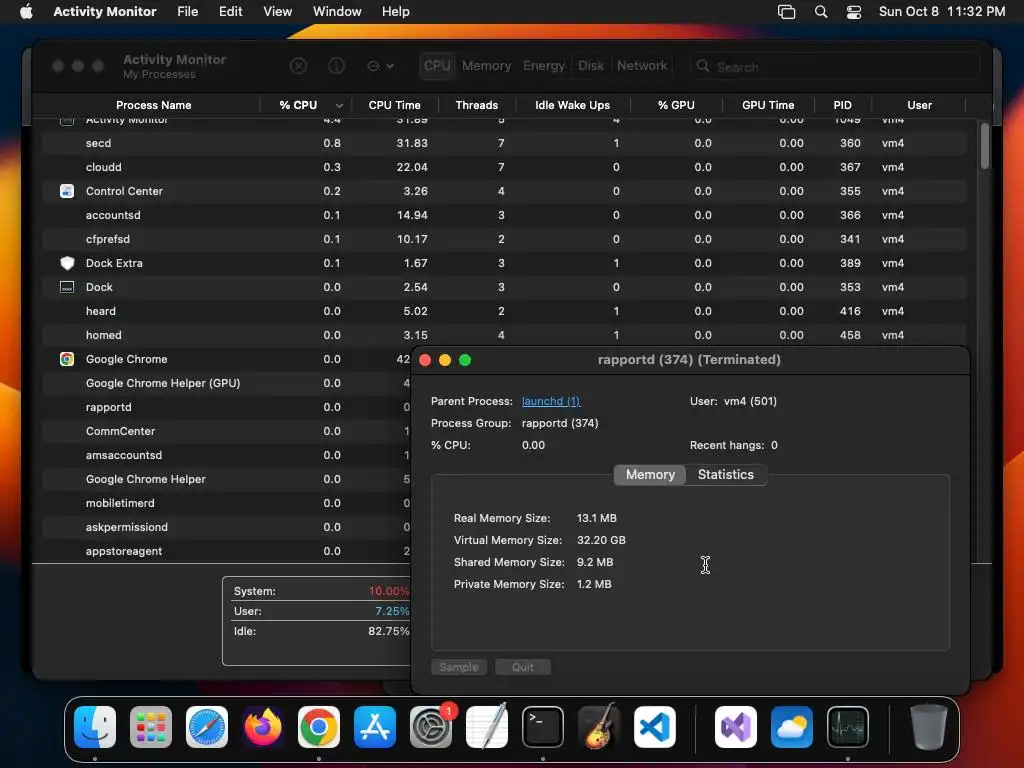1024x768 pixels.
Task: Click the process list vertical scrollbar
Action: 984,147
